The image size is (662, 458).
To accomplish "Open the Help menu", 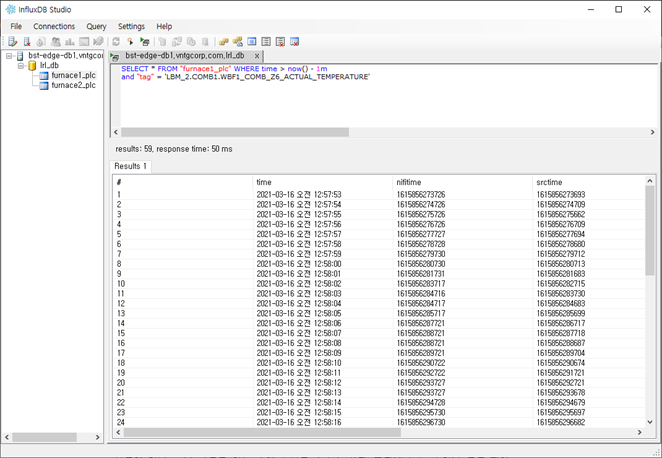I will pos(164,26).
